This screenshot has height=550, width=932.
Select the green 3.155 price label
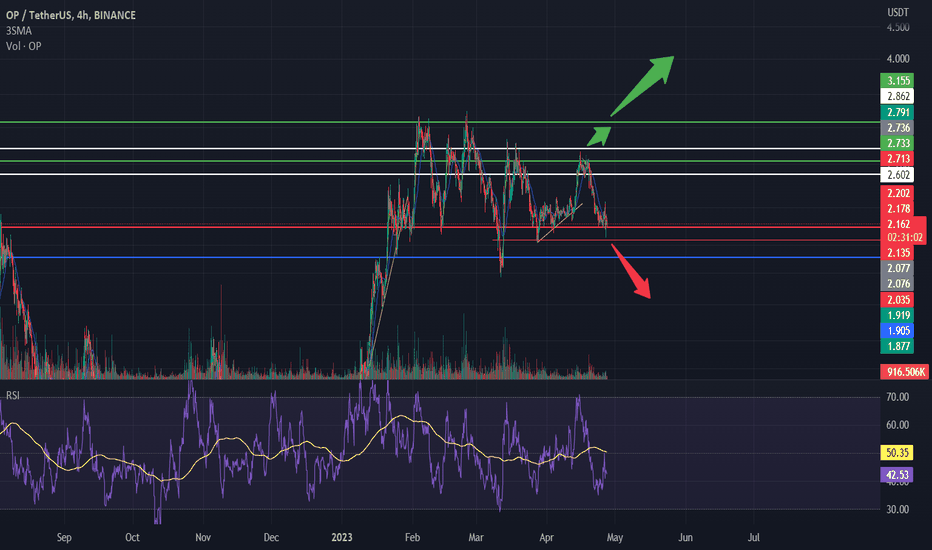[898, 81]
